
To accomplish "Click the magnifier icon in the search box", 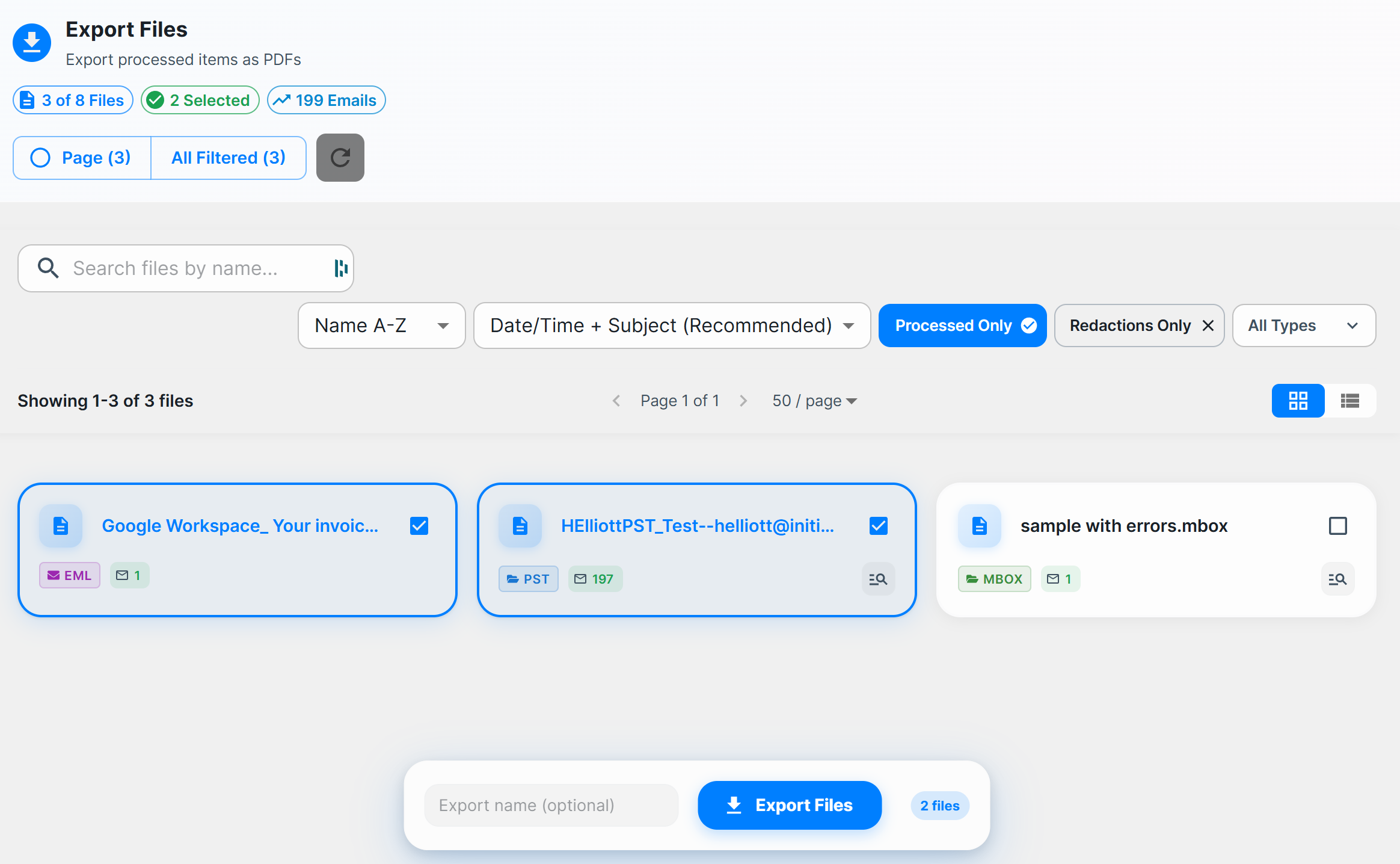I will 48,268.
